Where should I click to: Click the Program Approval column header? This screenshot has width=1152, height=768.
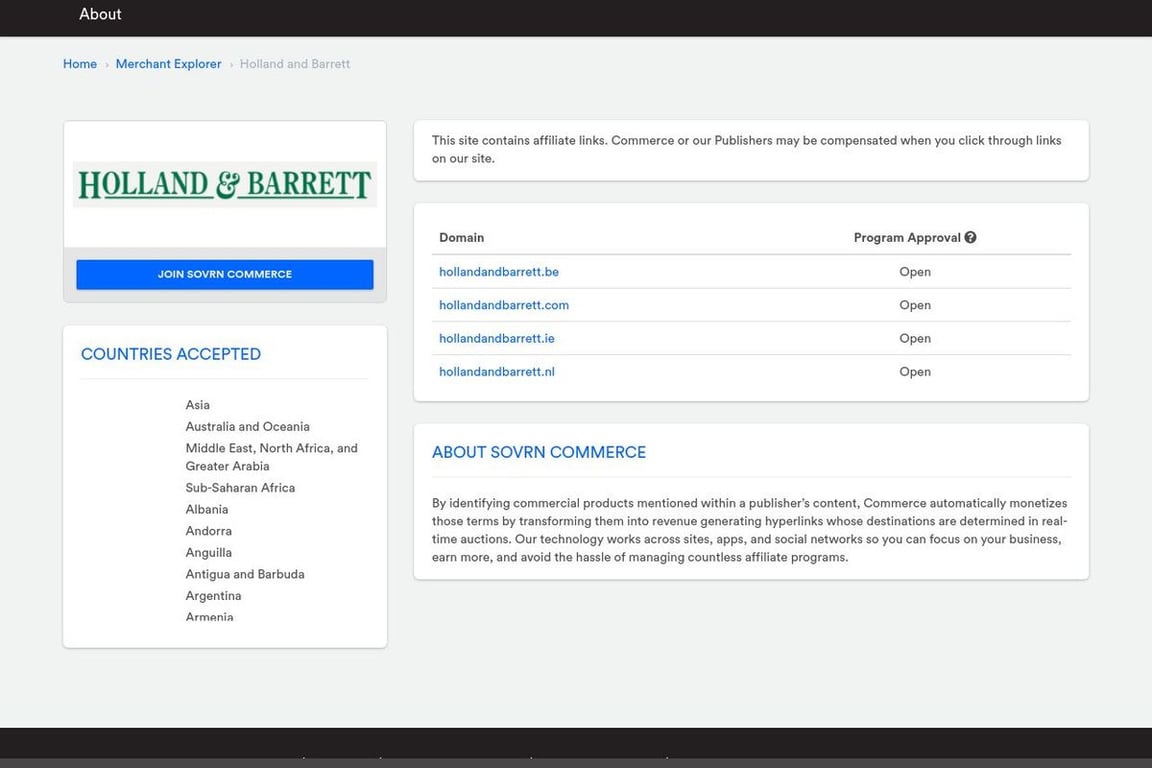click(907, 237)
